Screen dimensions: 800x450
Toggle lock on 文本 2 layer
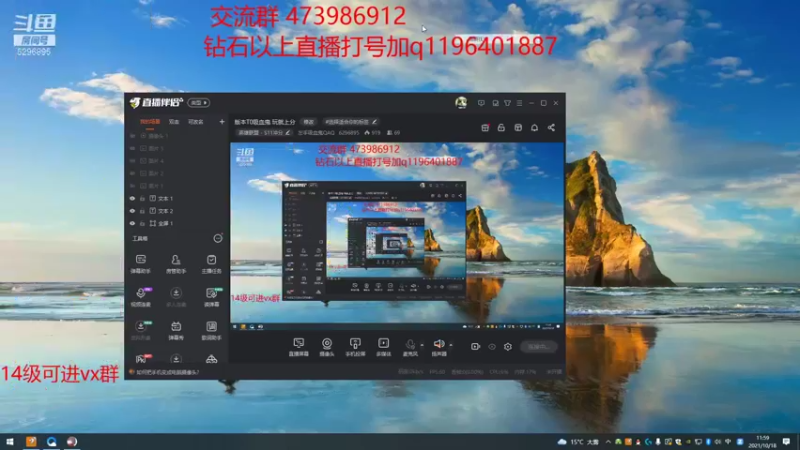click(143, 211)
